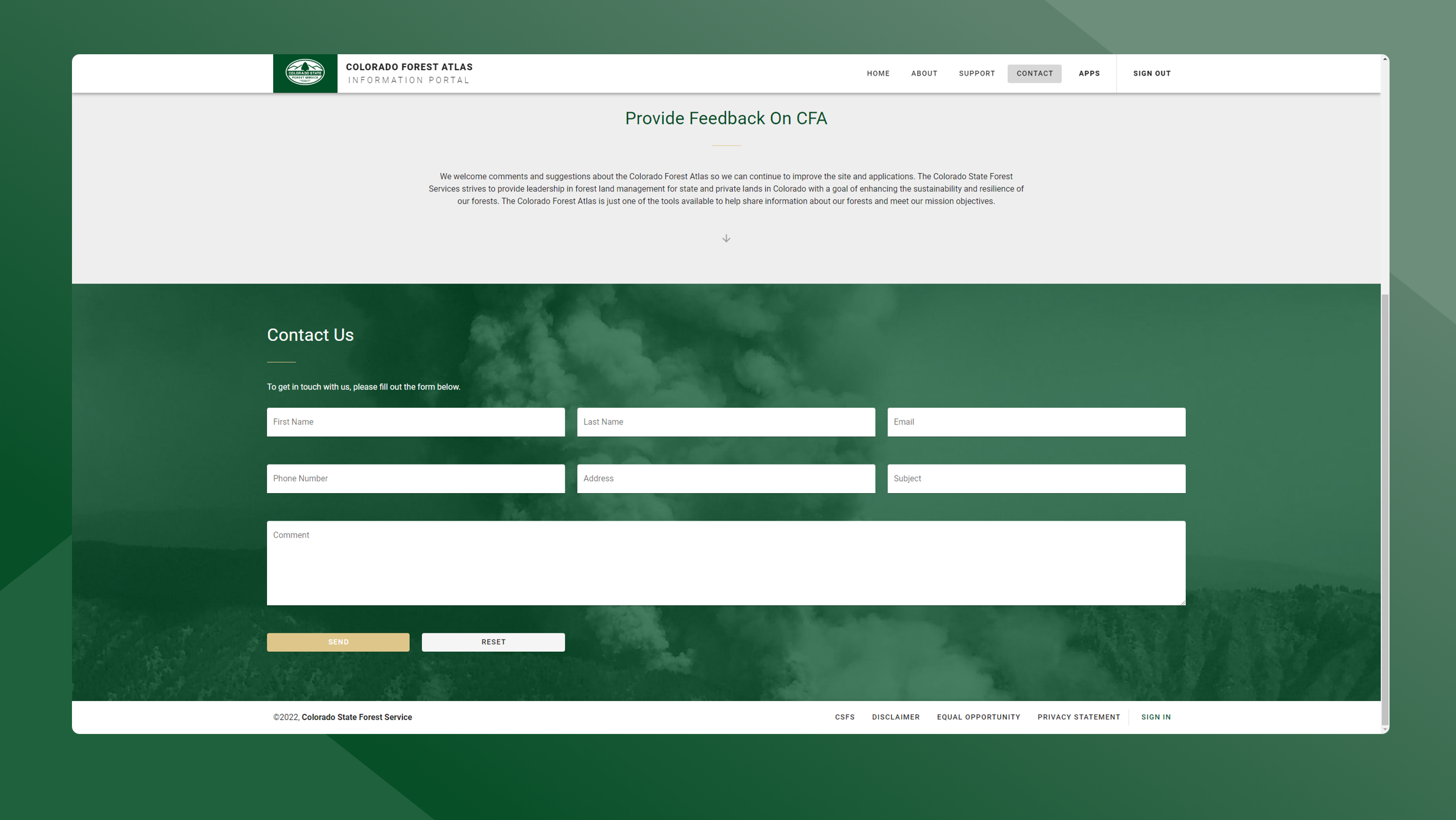Open the Support nav item
The width and height of the screenshot is (1456, 820).
click(976, 74)
